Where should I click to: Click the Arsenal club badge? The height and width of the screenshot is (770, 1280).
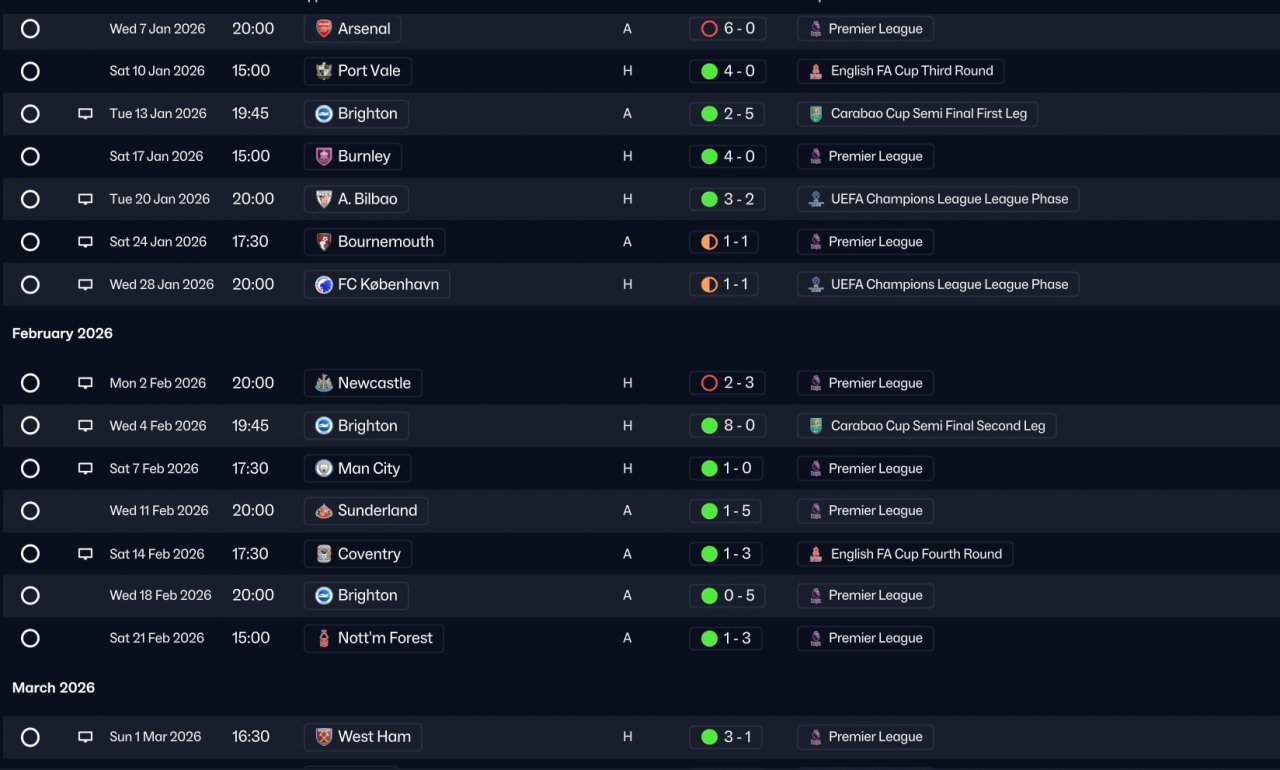[324, 29]
